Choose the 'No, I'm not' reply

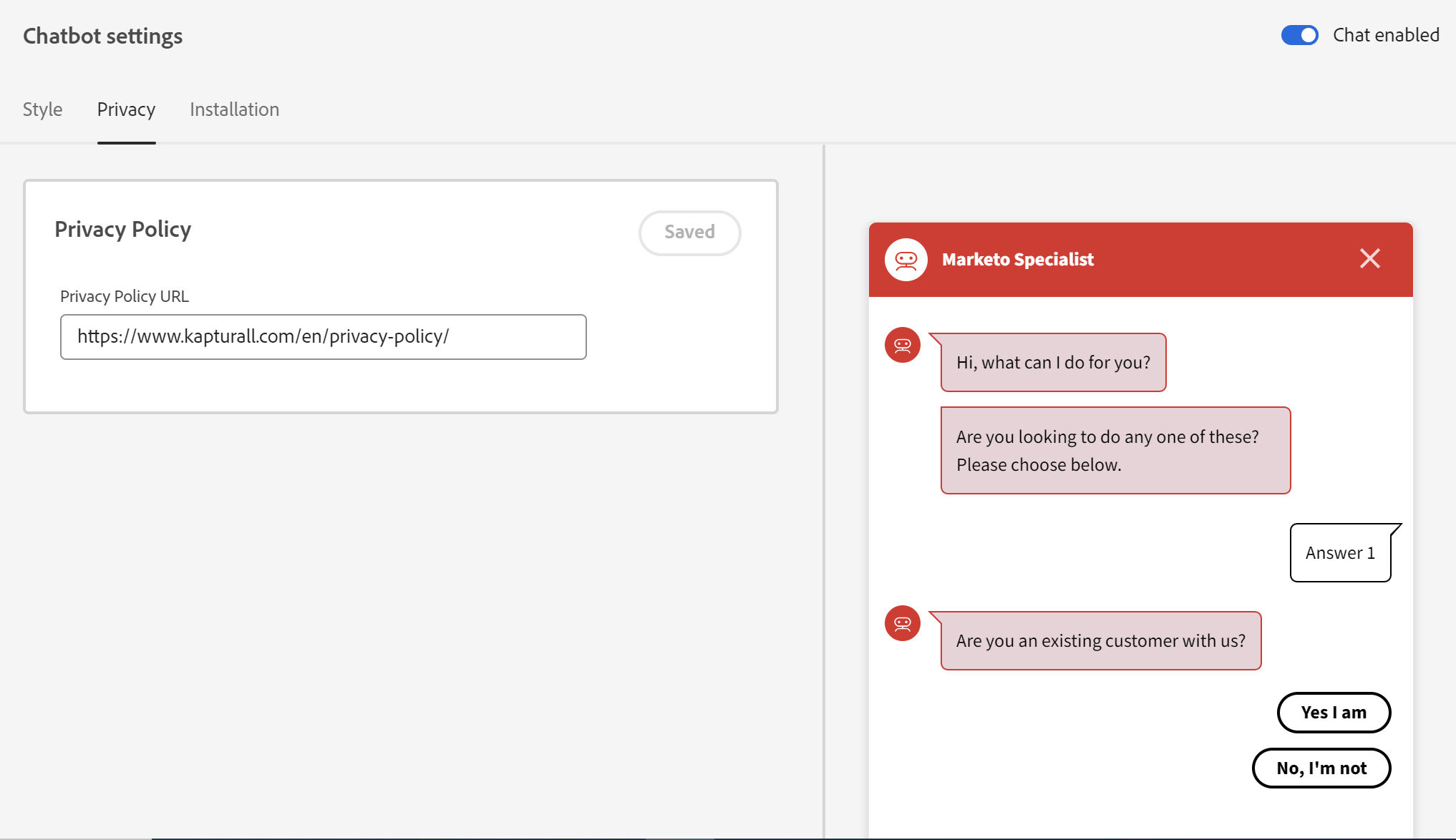coord(1321,768)
